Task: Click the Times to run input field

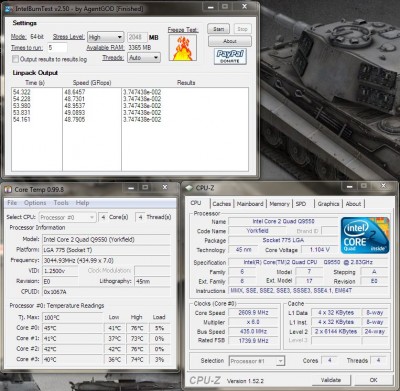Action: coord(57,47)
